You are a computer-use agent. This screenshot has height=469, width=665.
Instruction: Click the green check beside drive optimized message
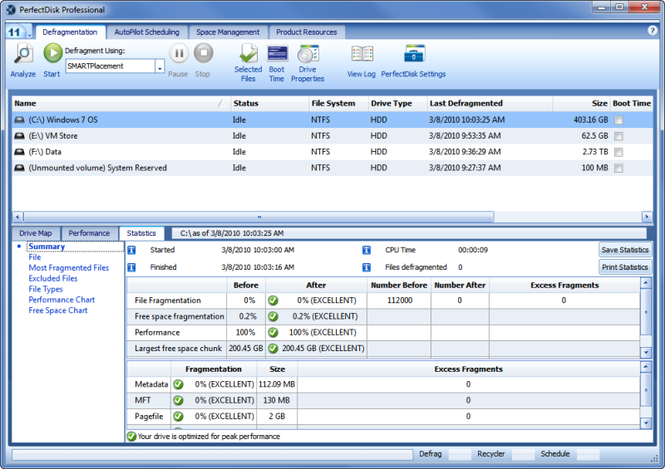131,436
